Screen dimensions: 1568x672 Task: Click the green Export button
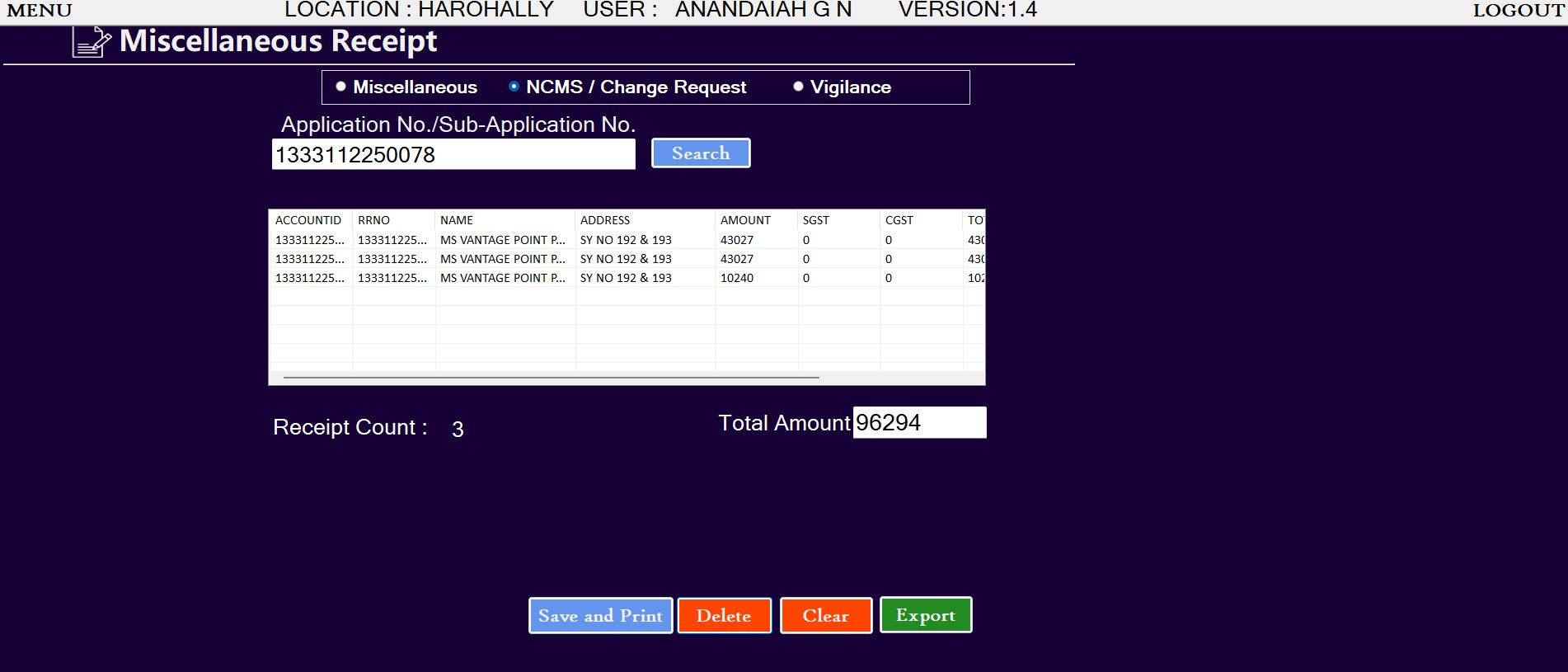click(925, 615)
